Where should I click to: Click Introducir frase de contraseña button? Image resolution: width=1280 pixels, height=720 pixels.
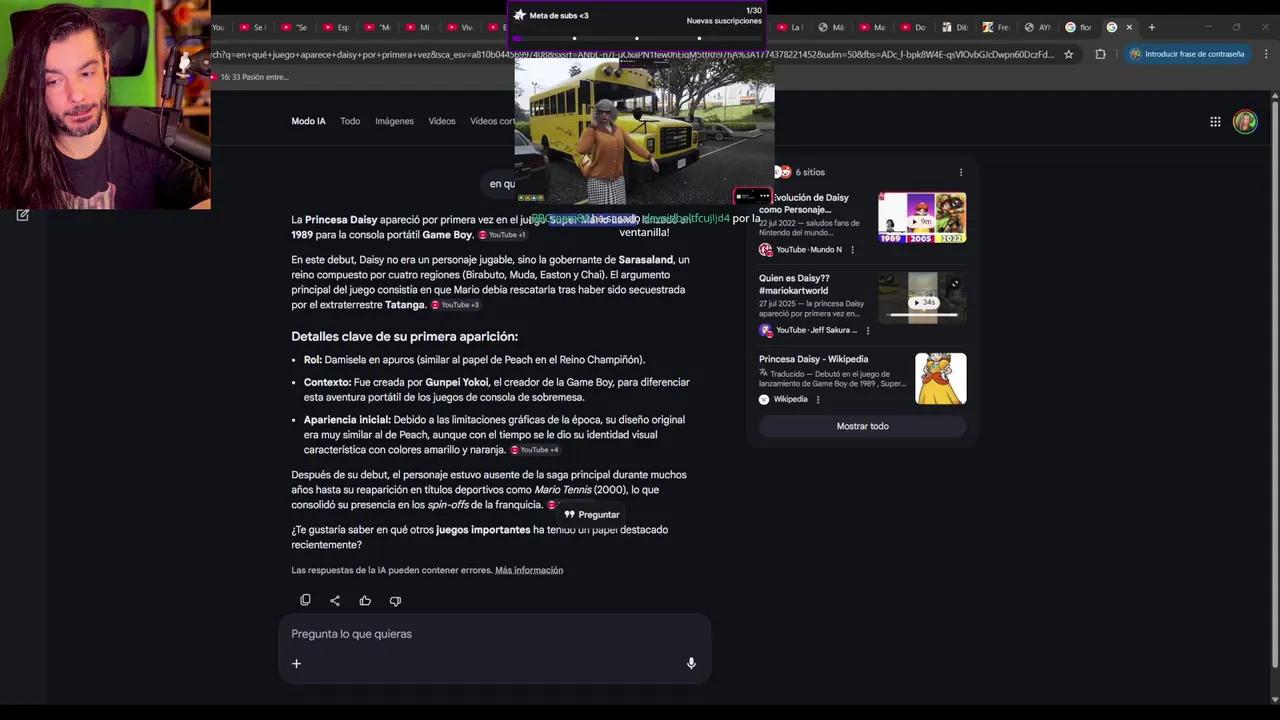1187,54
